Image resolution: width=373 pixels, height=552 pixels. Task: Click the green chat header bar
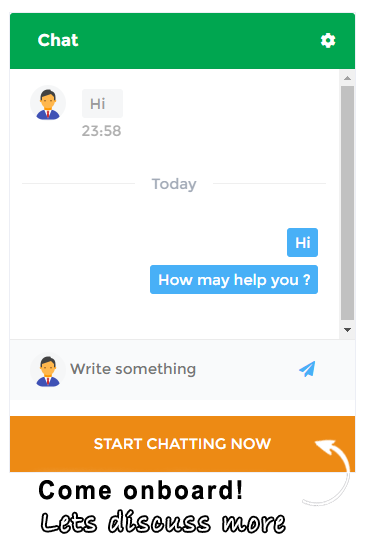point(182,41)
